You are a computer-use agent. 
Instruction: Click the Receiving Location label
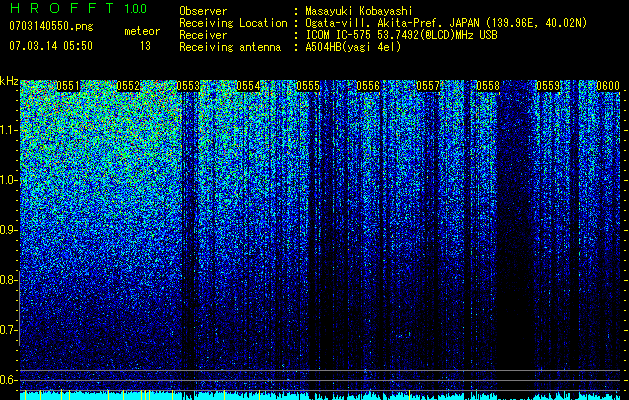233,23
